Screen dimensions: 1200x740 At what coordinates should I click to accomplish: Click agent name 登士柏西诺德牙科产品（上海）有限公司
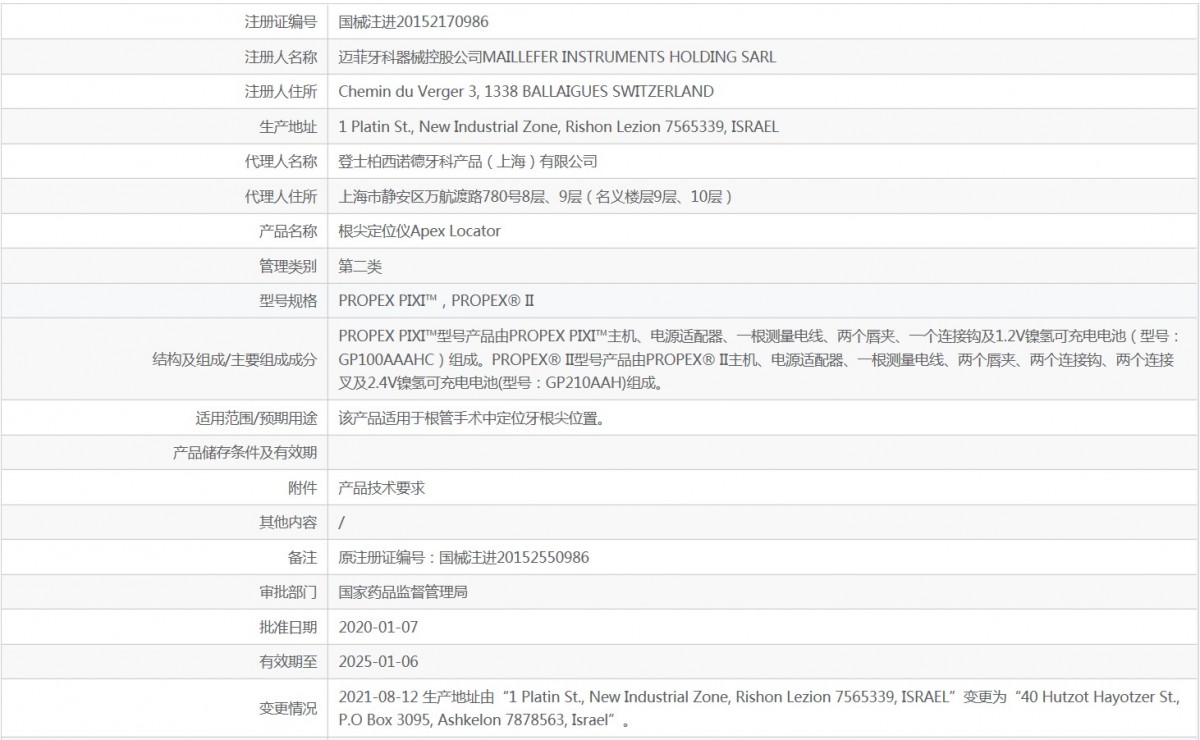[x=468, y=161]
